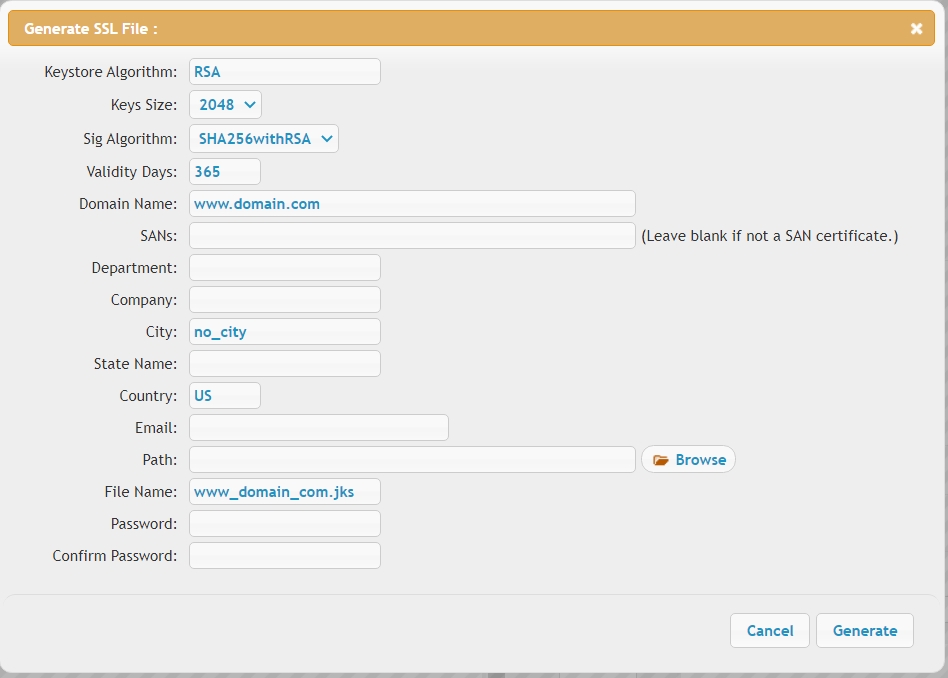
Task: Click the Password field
Action: point(285,524)
